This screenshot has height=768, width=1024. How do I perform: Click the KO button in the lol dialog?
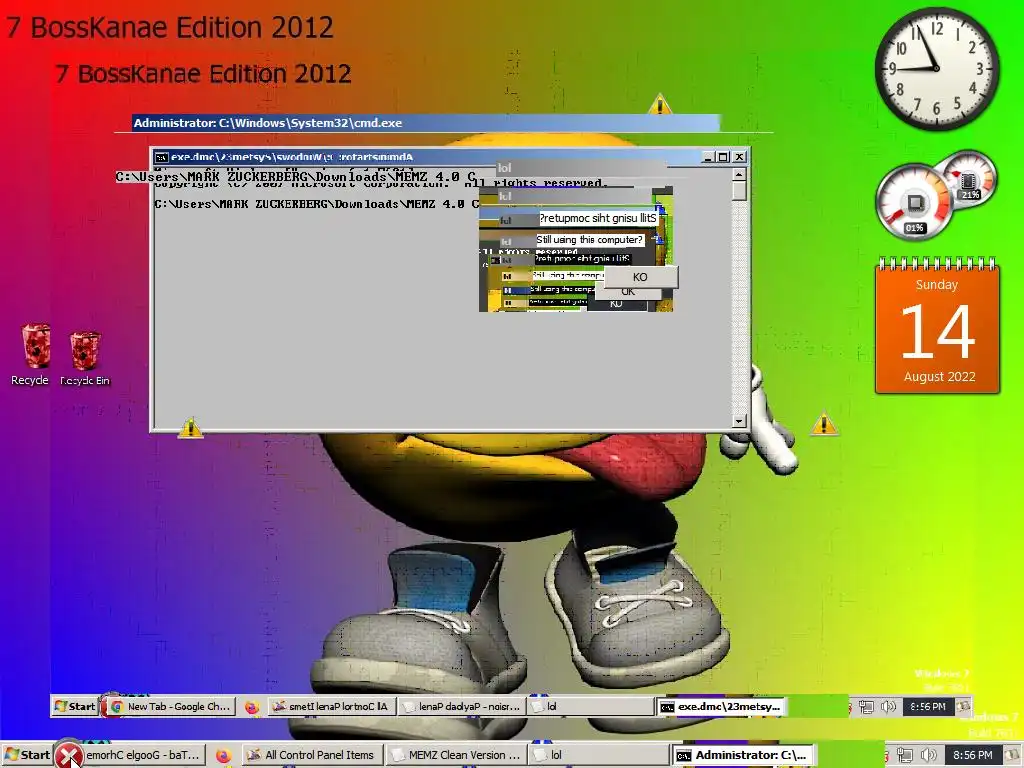tap(641, 277)
